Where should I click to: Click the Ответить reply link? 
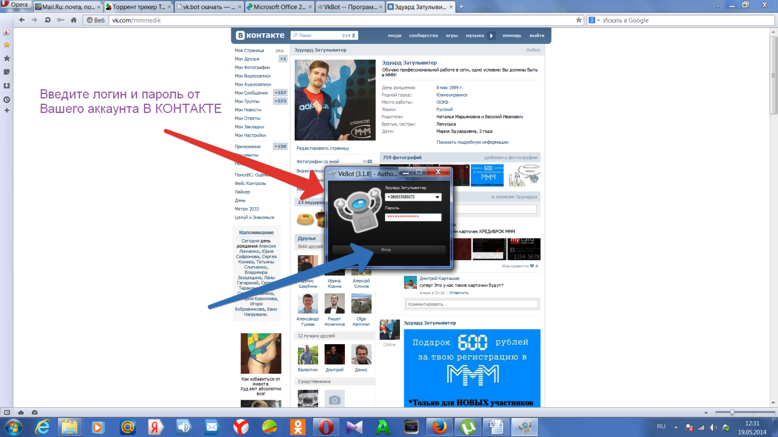point(458,293)
